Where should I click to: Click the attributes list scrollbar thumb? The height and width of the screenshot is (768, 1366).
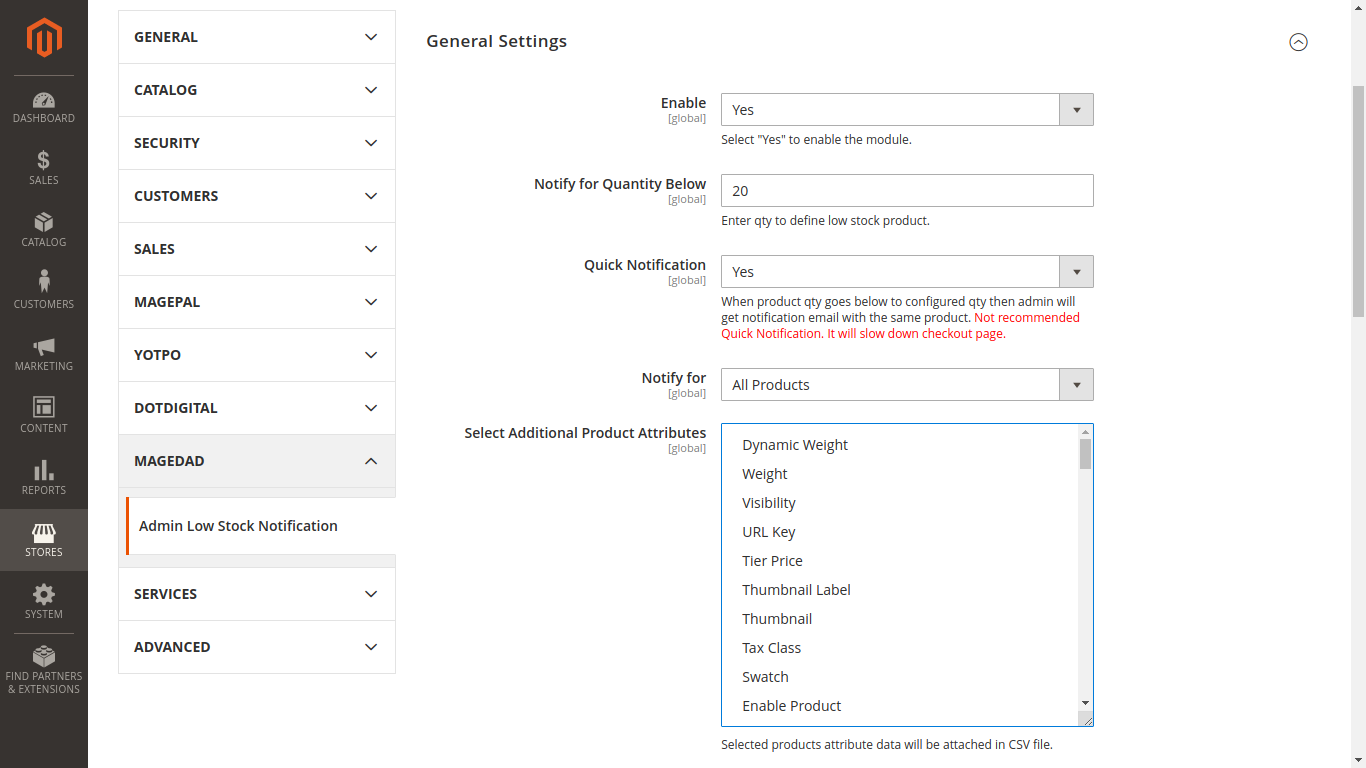[1086, 454]
